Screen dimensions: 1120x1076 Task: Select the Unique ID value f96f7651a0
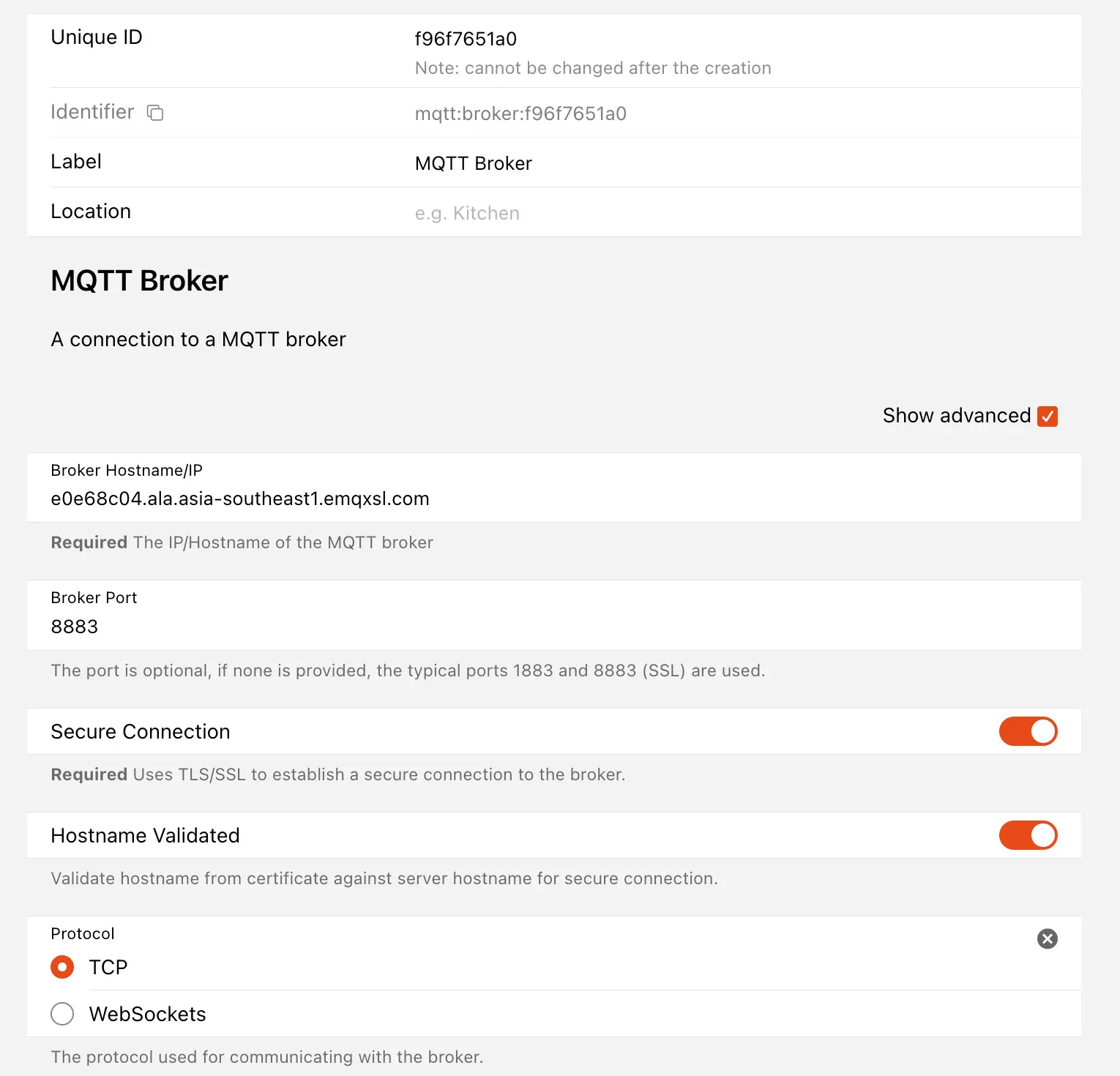click(466, 38)
